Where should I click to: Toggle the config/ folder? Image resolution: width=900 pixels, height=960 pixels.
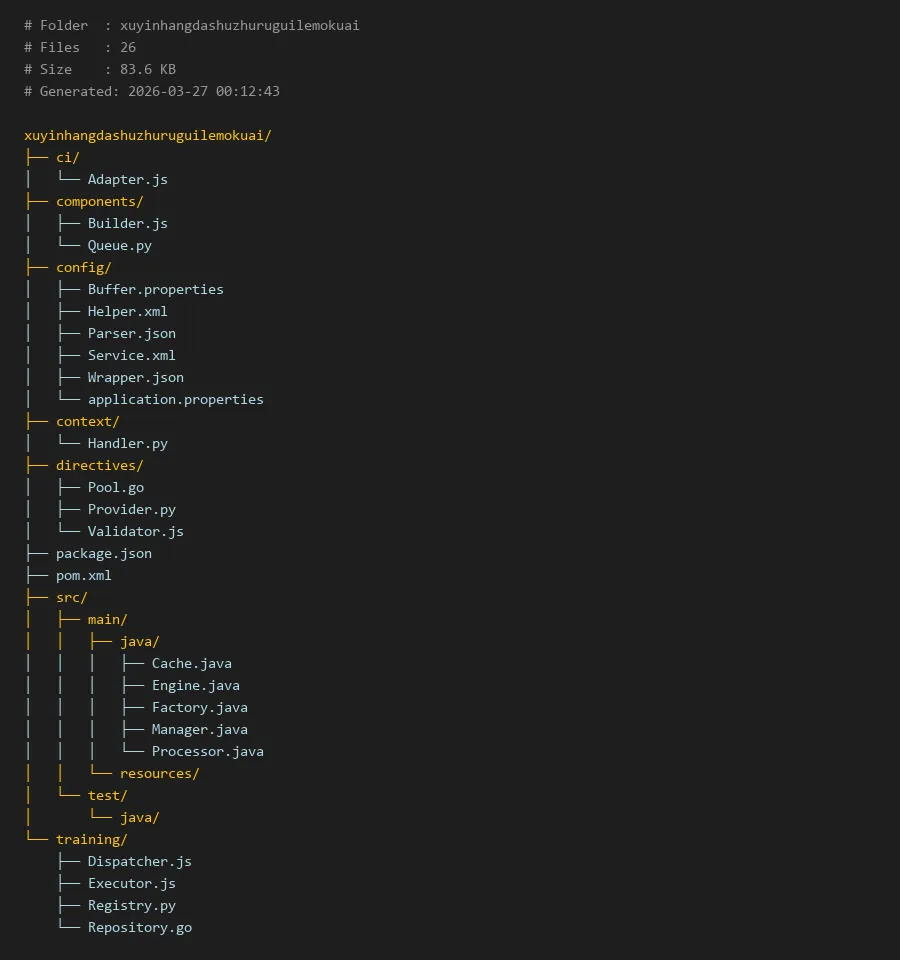click(x=83, y=267)
